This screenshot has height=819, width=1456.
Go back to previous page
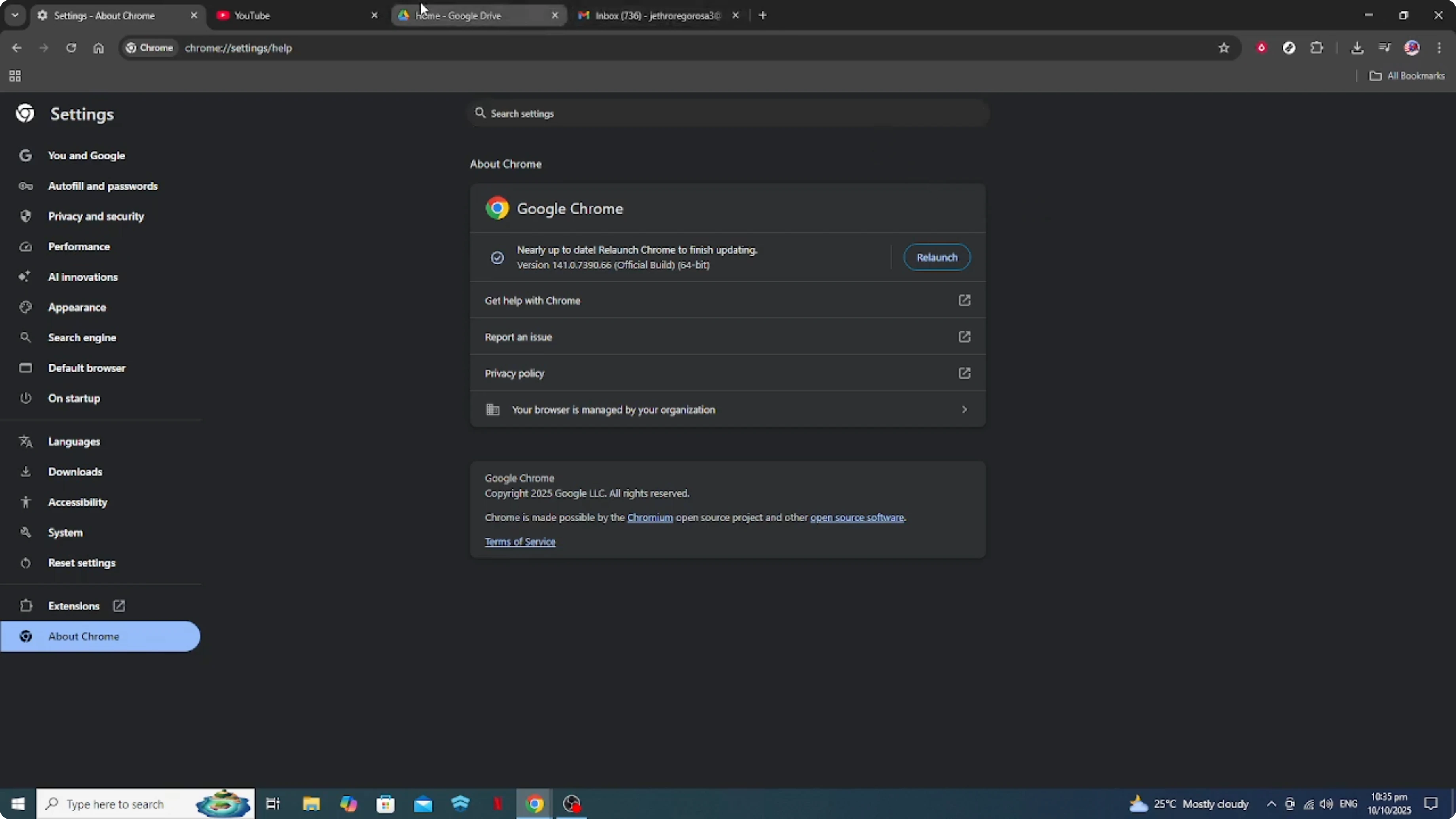(x=16, y=48)
